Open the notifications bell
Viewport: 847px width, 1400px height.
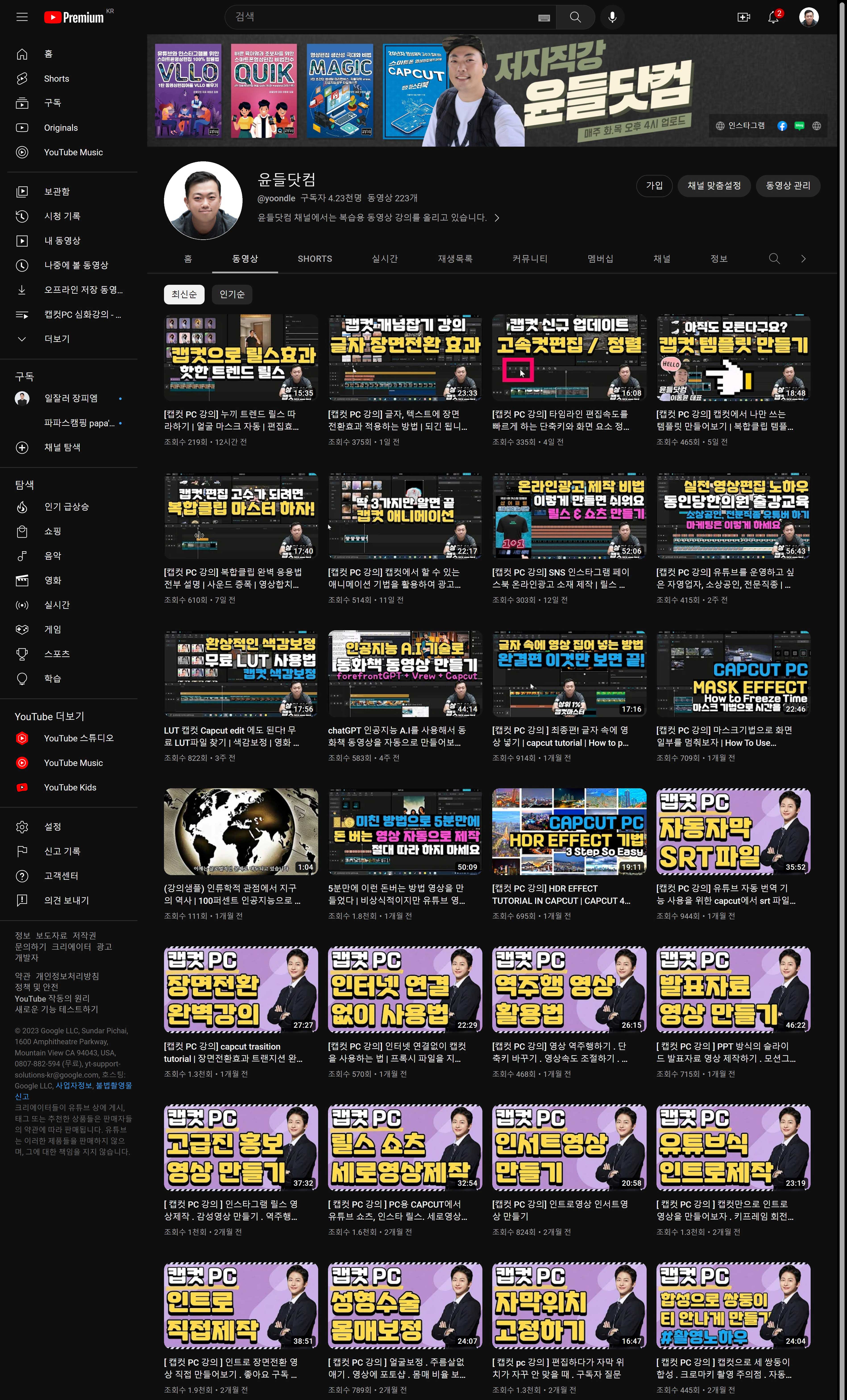click(773, 17)
